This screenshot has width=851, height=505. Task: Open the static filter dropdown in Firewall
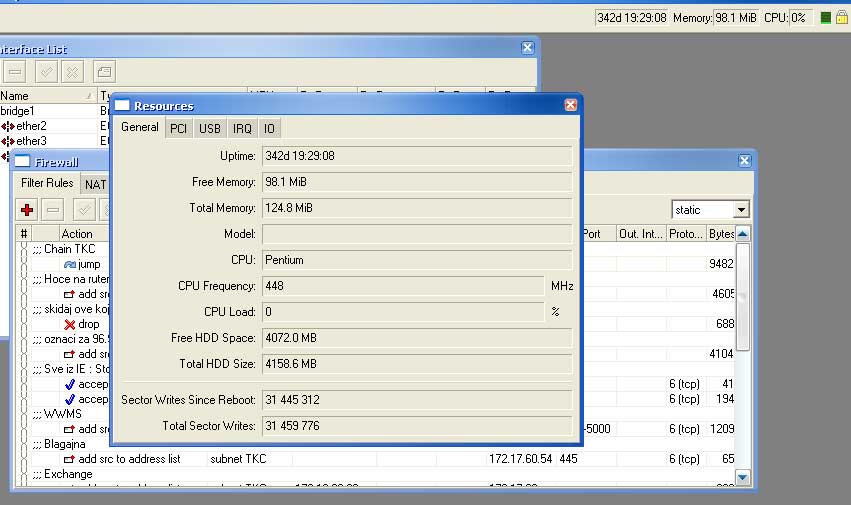click(x=741, y=210)
